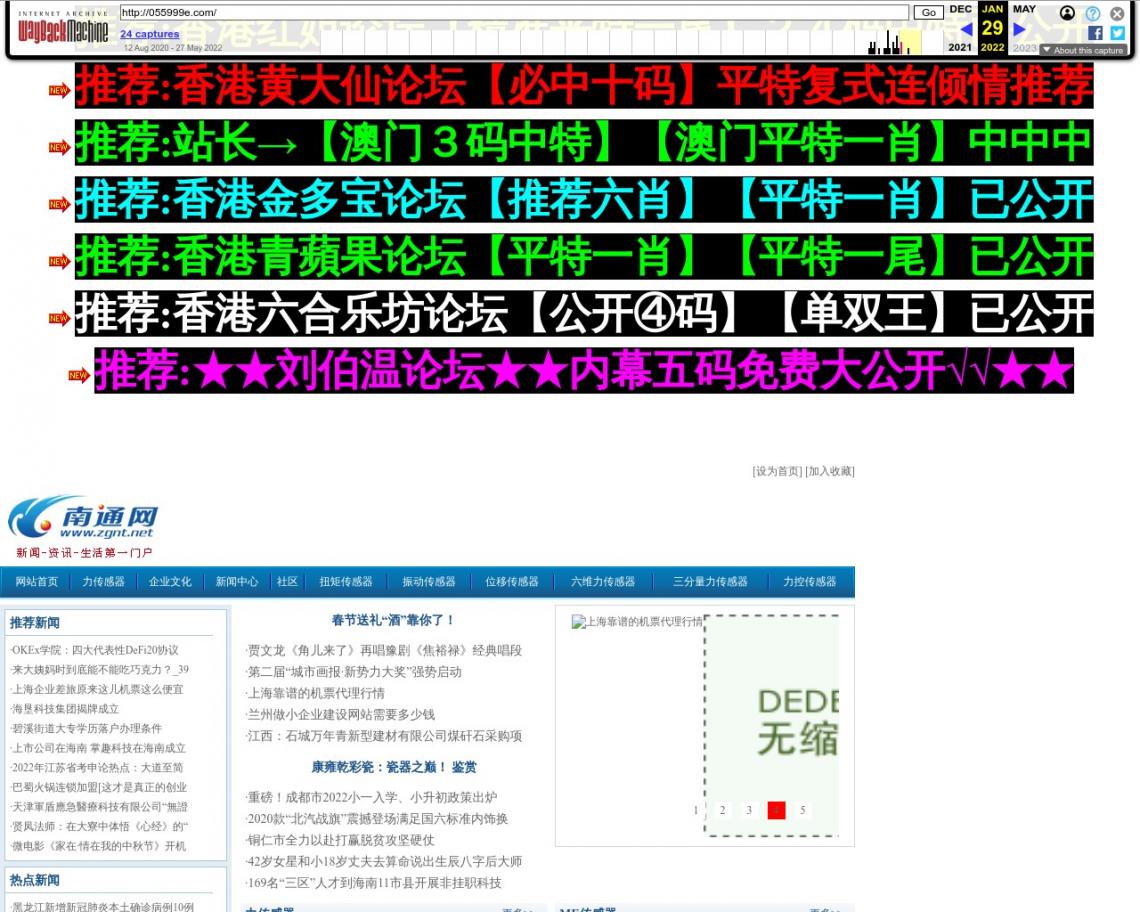
Task: Open 网站首页 in navigation bar
Action: coord(37,582)
